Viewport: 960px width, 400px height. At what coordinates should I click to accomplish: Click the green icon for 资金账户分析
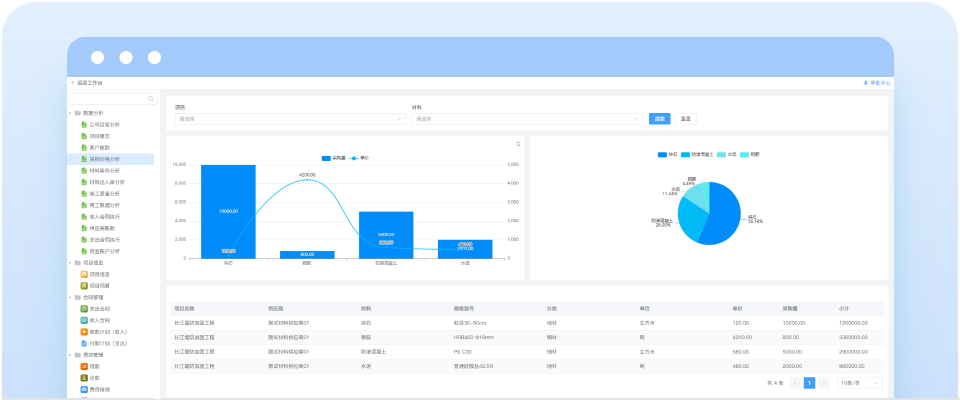[x=84, y=251]
